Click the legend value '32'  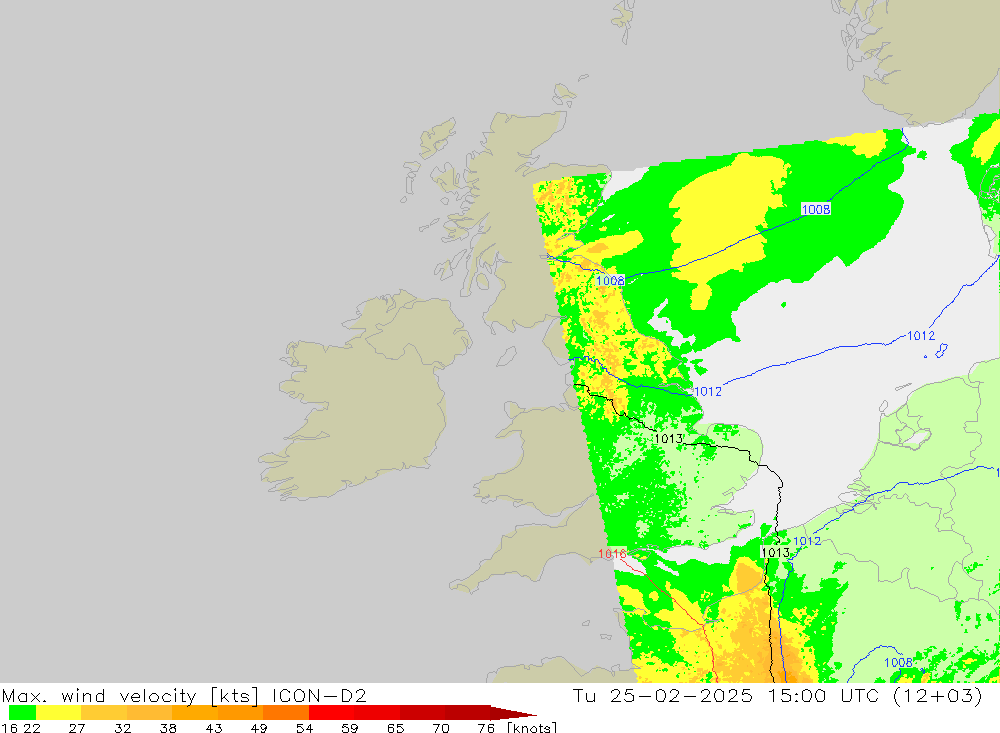(122, 728)
